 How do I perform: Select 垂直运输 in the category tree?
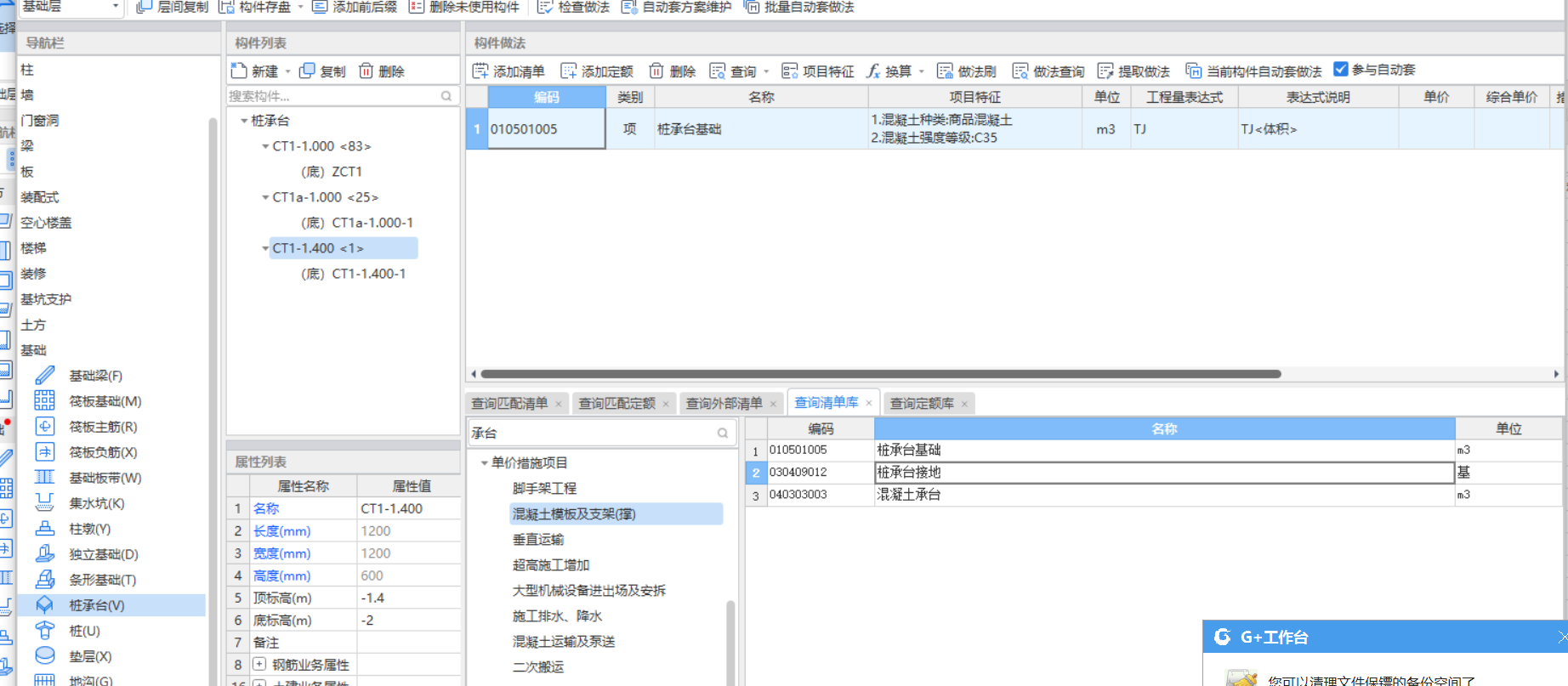coord(538,540)
